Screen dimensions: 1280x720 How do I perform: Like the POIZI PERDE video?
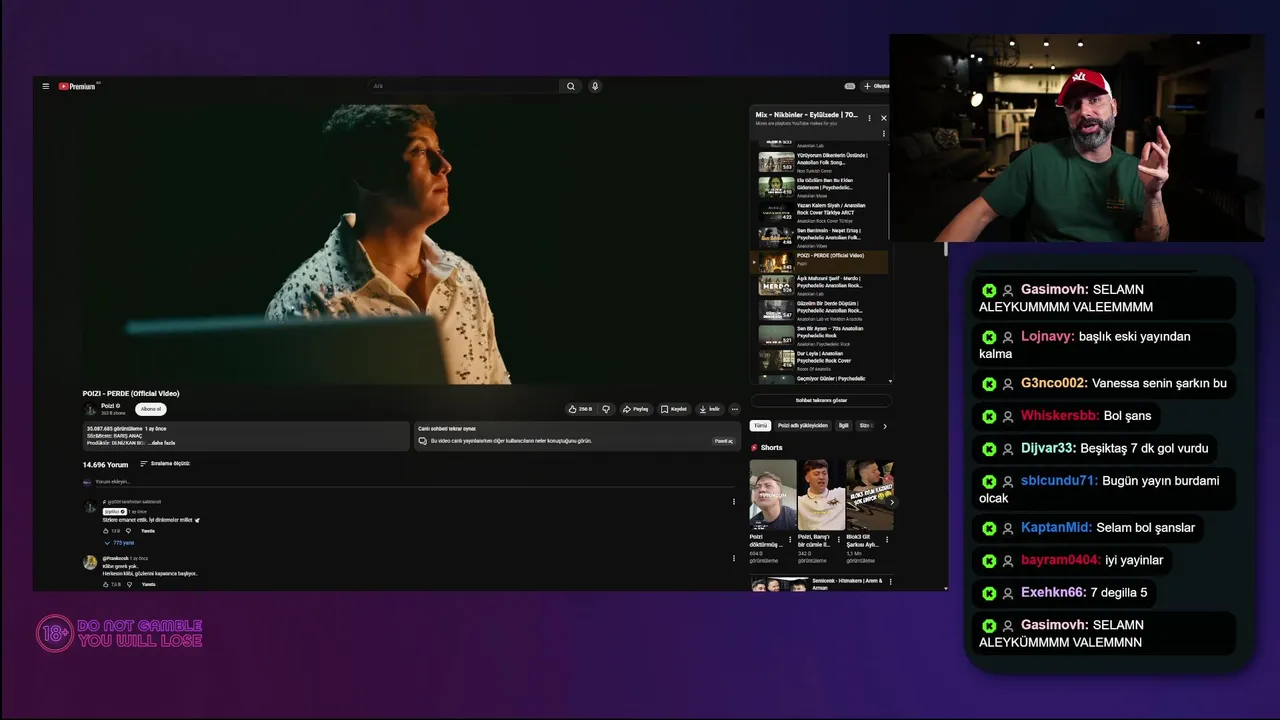pos(580,409)
